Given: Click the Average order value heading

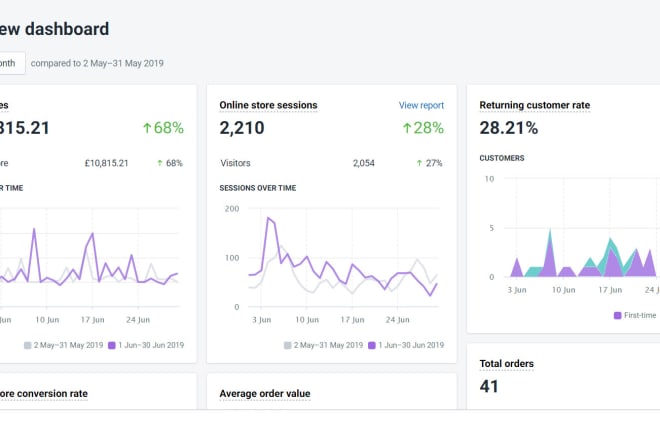Looking at the screenshot, I should pos(265,393).
